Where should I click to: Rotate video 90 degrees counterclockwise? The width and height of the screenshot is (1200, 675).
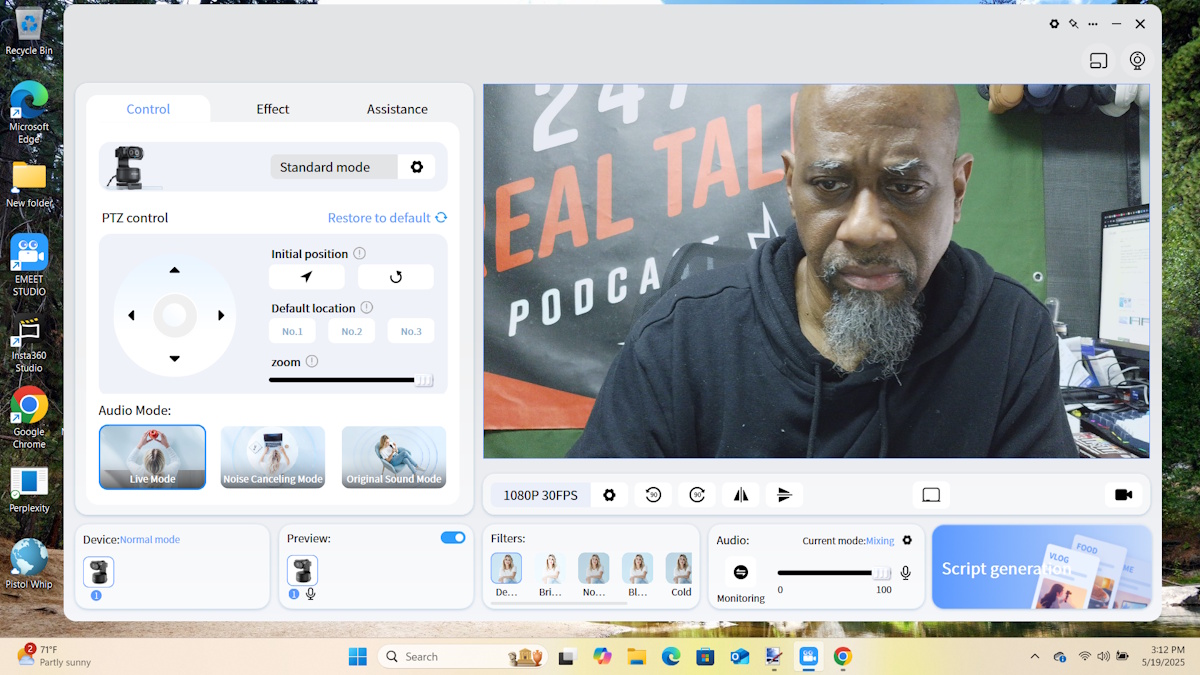[653, 495]
